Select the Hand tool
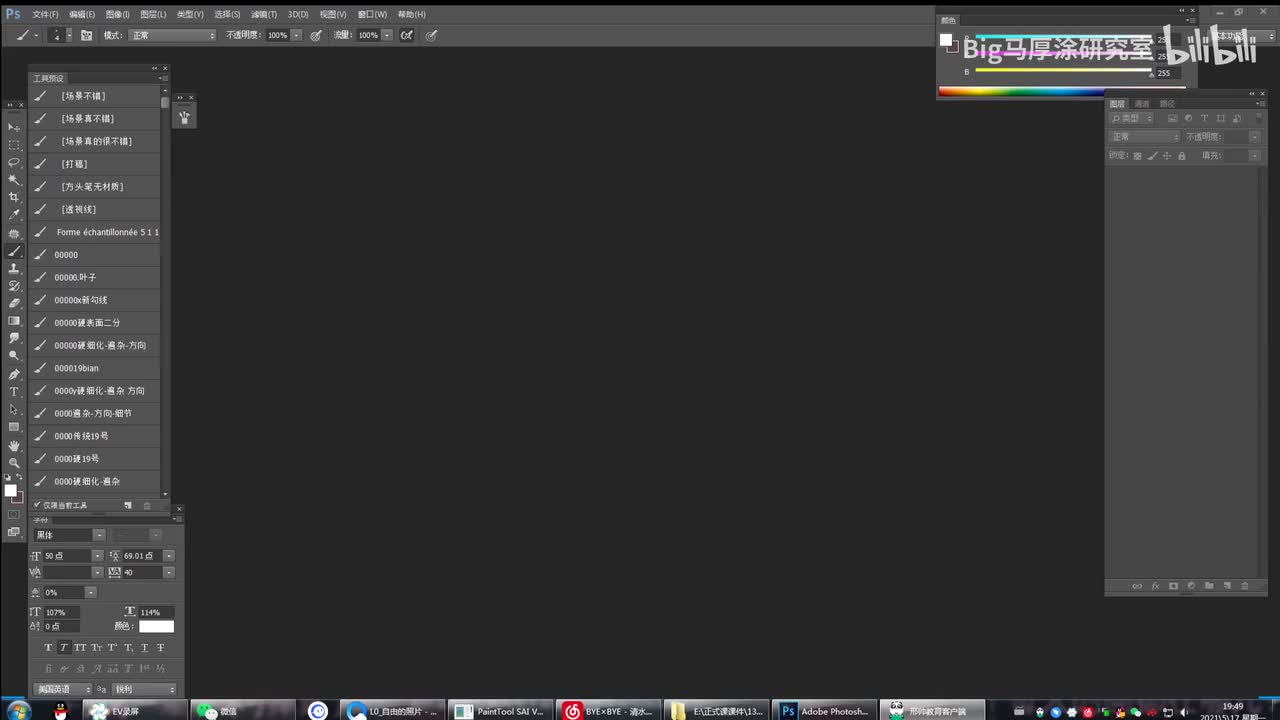 pyautogui.click(x=14, y=445)
